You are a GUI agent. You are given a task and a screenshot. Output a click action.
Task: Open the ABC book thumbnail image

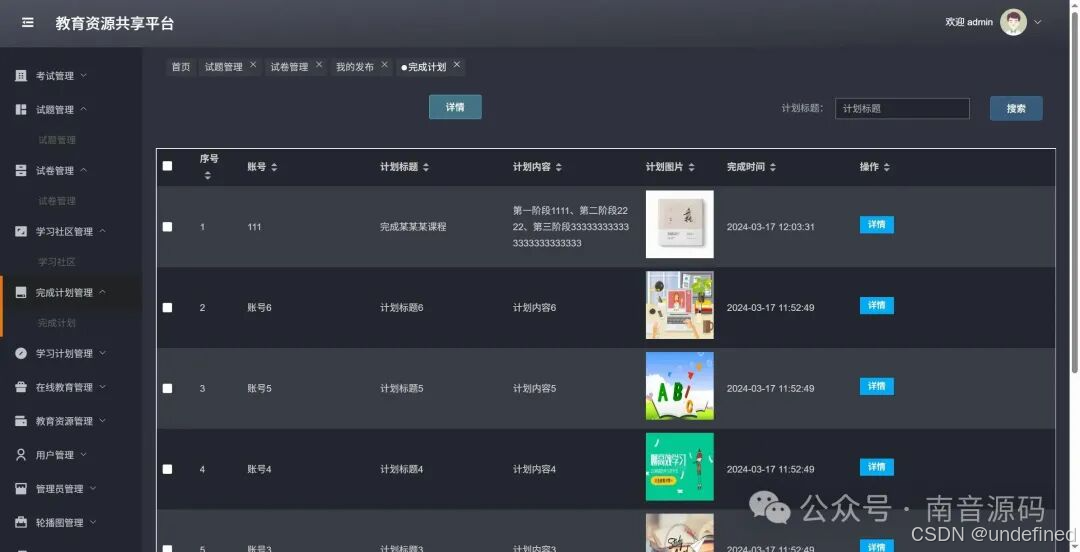680,386
